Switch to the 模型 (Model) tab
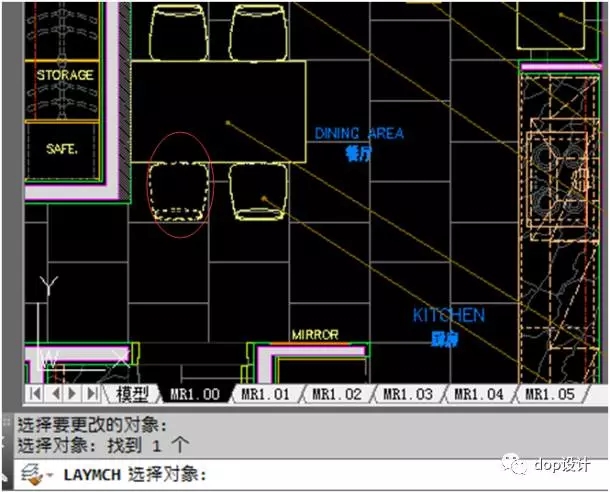 (x=132, y=394)
